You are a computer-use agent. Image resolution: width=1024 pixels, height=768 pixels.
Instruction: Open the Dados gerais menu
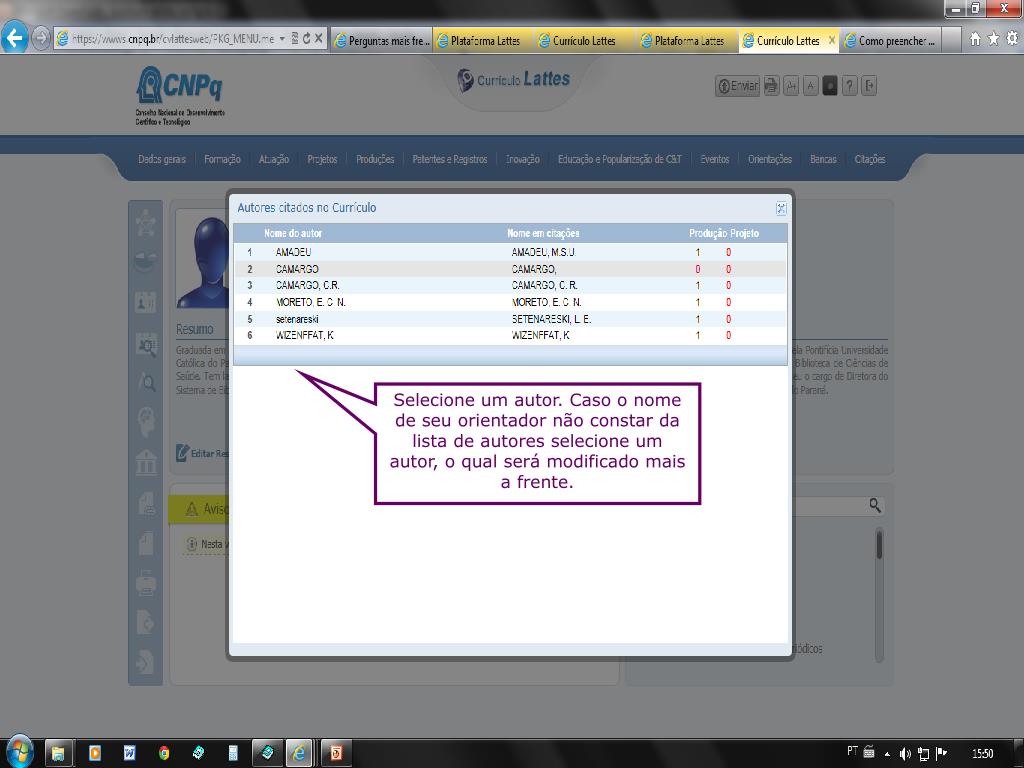[x=162, y=159]
